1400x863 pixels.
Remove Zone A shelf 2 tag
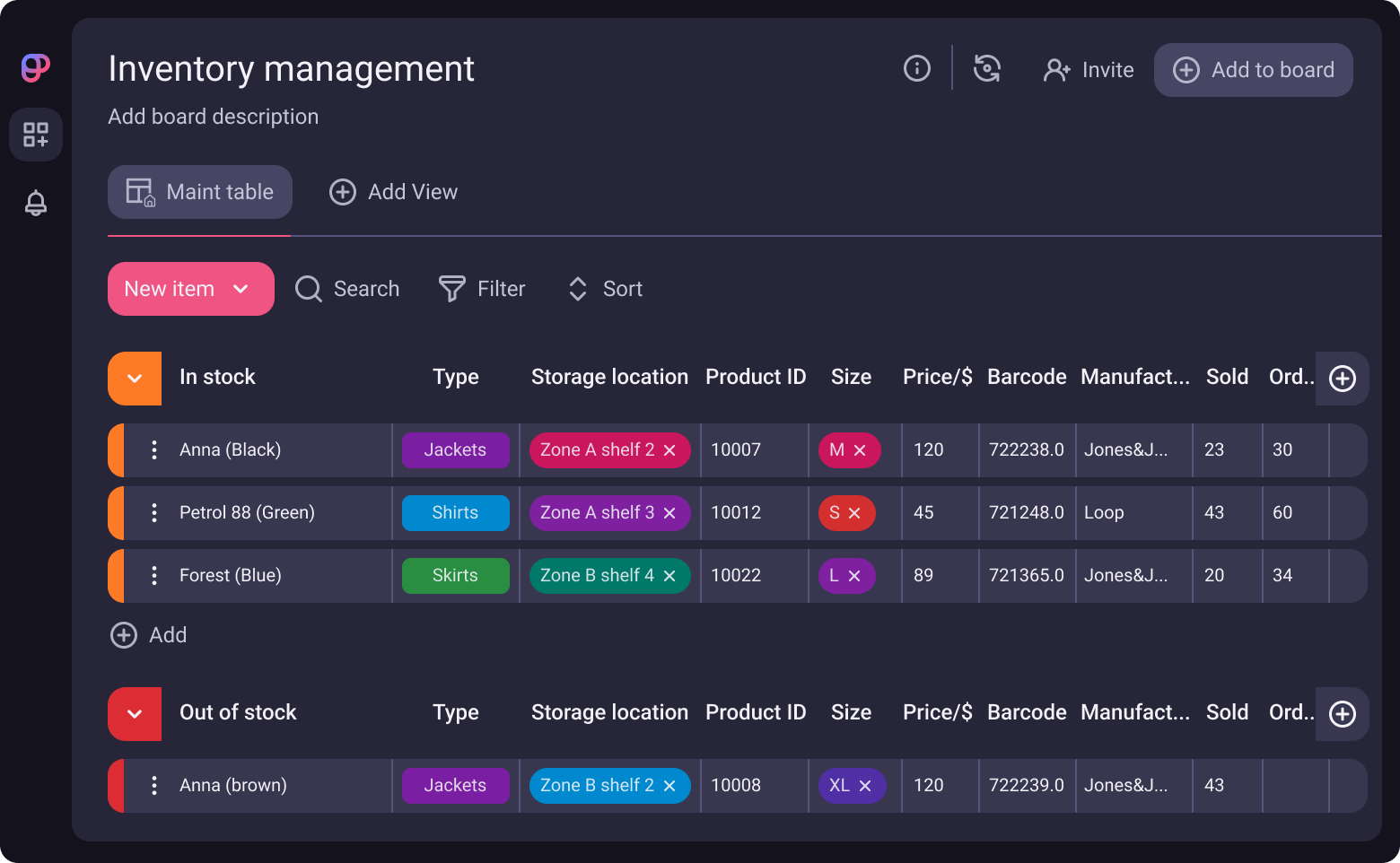[x=669, y=450]
